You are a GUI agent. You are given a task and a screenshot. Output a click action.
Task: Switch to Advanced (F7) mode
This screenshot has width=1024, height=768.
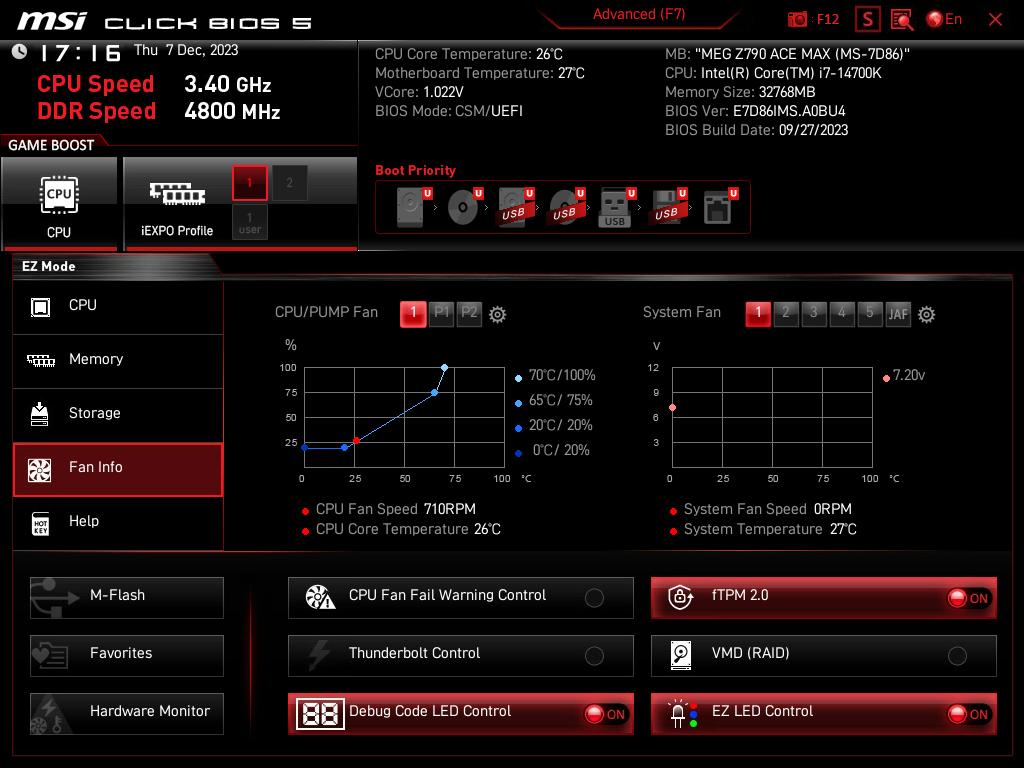point(639,14)
